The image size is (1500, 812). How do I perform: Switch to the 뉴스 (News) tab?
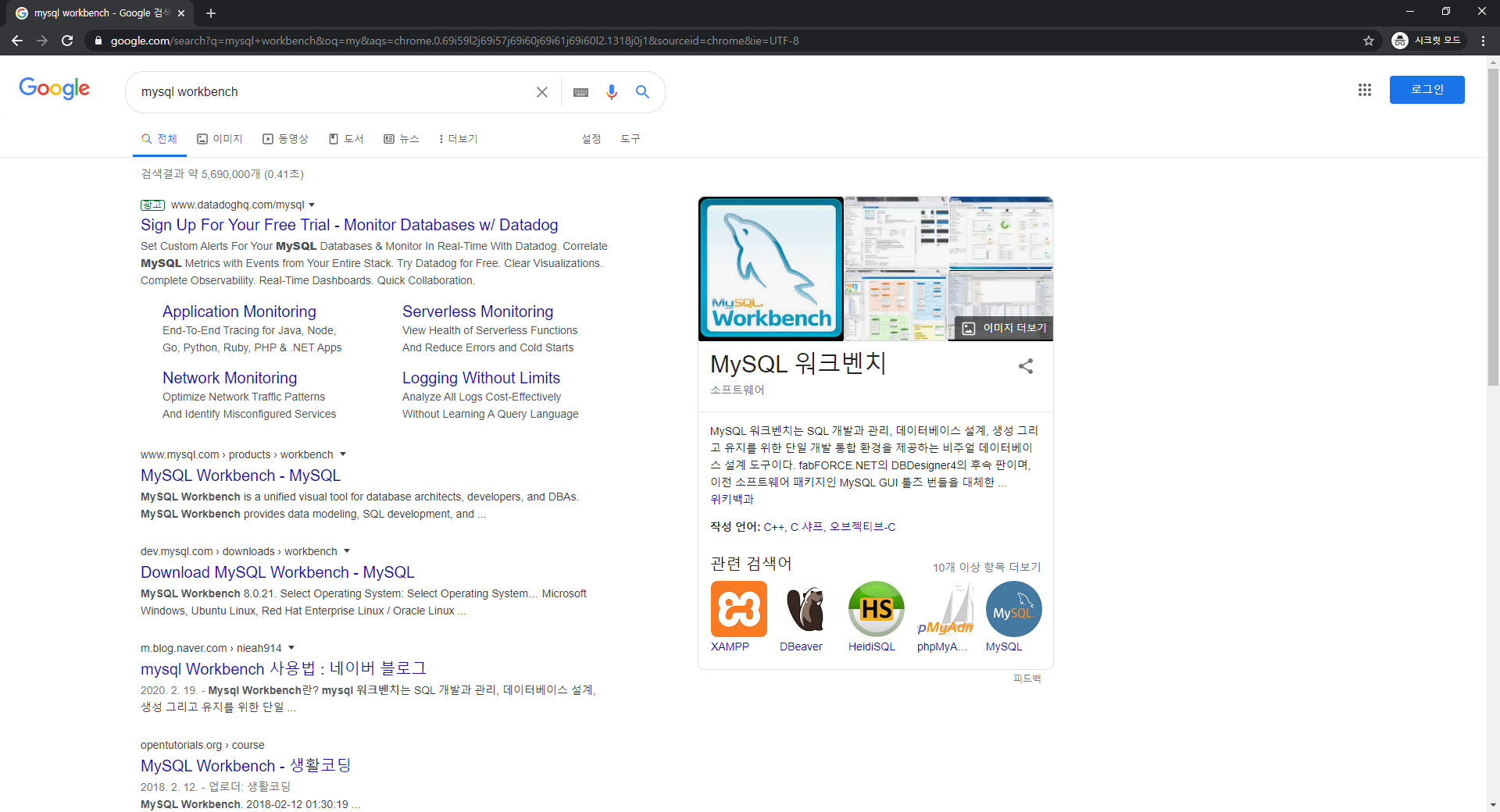pos(402,139)
